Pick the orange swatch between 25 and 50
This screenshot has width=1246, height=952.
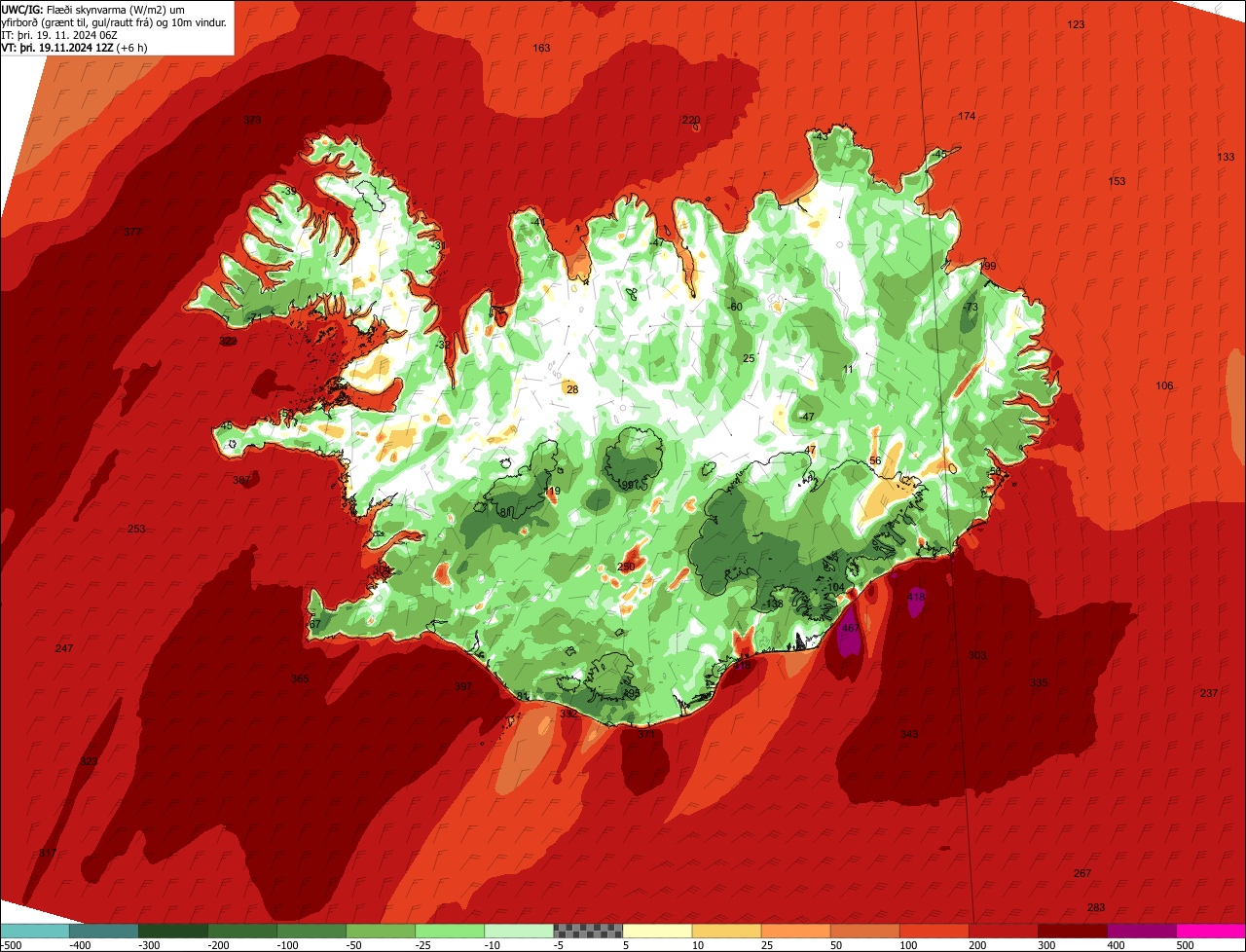pyautogui.click(x=795, y=931)
